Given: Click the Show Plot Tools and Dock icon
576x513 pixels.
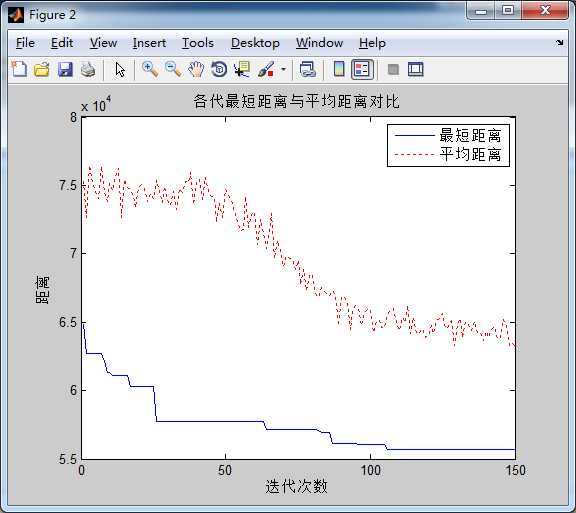Looking at the screenshot, I should (415, 69).
